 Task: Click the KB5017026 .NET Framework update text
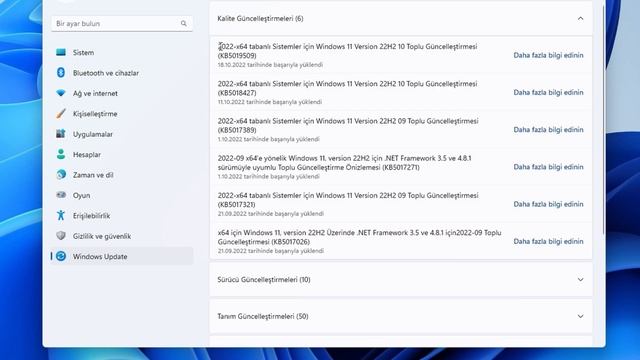pos(360,237)
